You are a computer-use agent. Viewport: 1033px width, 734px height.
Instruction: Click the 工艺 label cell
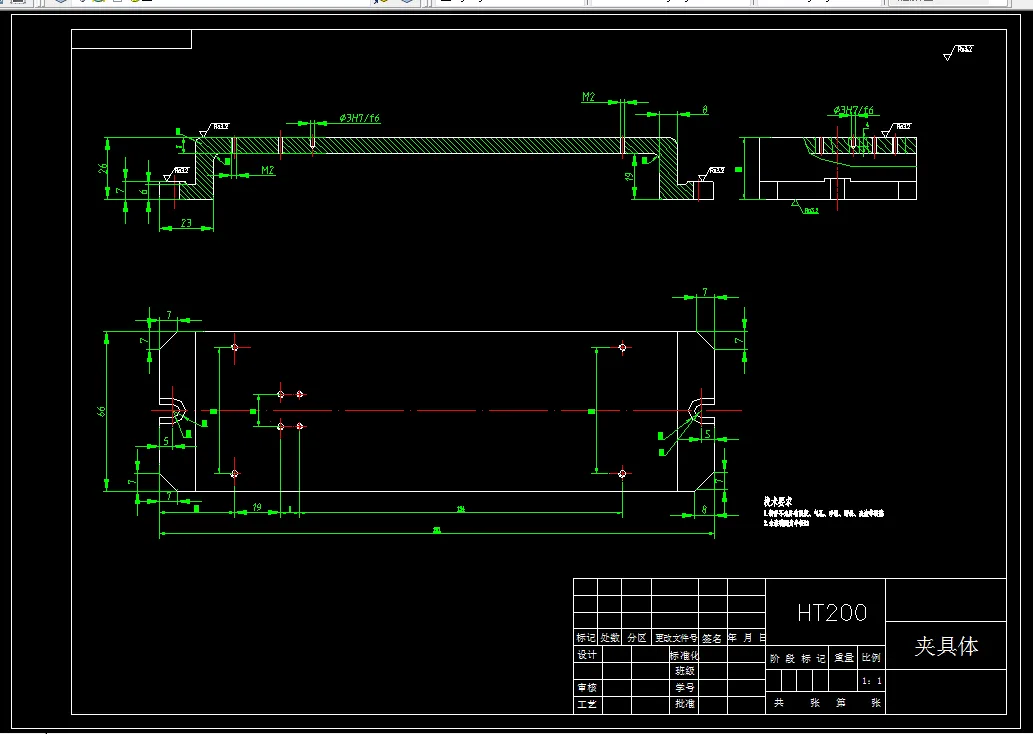pyautogui.click(x=587, y=704)
